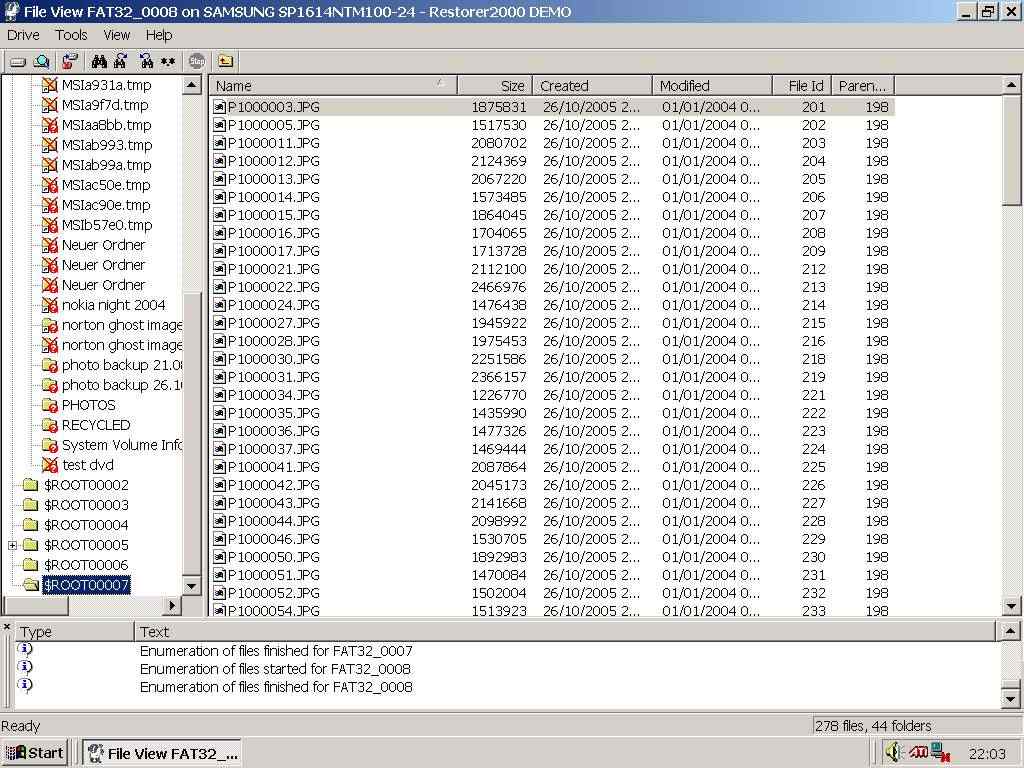Click the Type header in the log panel
Viewport: 1024px width, 768px height.
click(74, 632)
